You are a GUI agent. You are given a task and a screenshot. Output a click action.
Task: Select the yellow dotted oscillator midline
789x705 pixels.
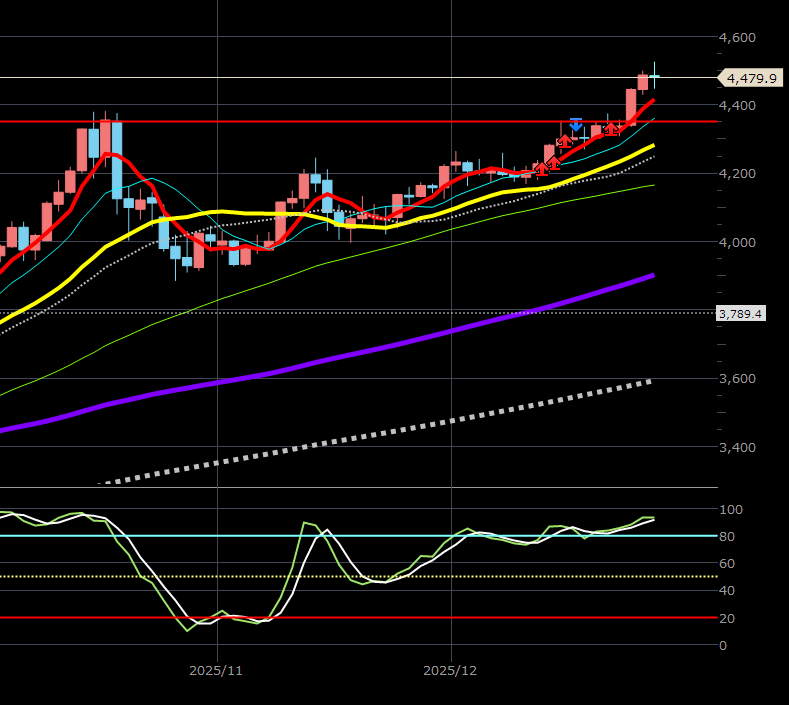(x=300, y=577)
